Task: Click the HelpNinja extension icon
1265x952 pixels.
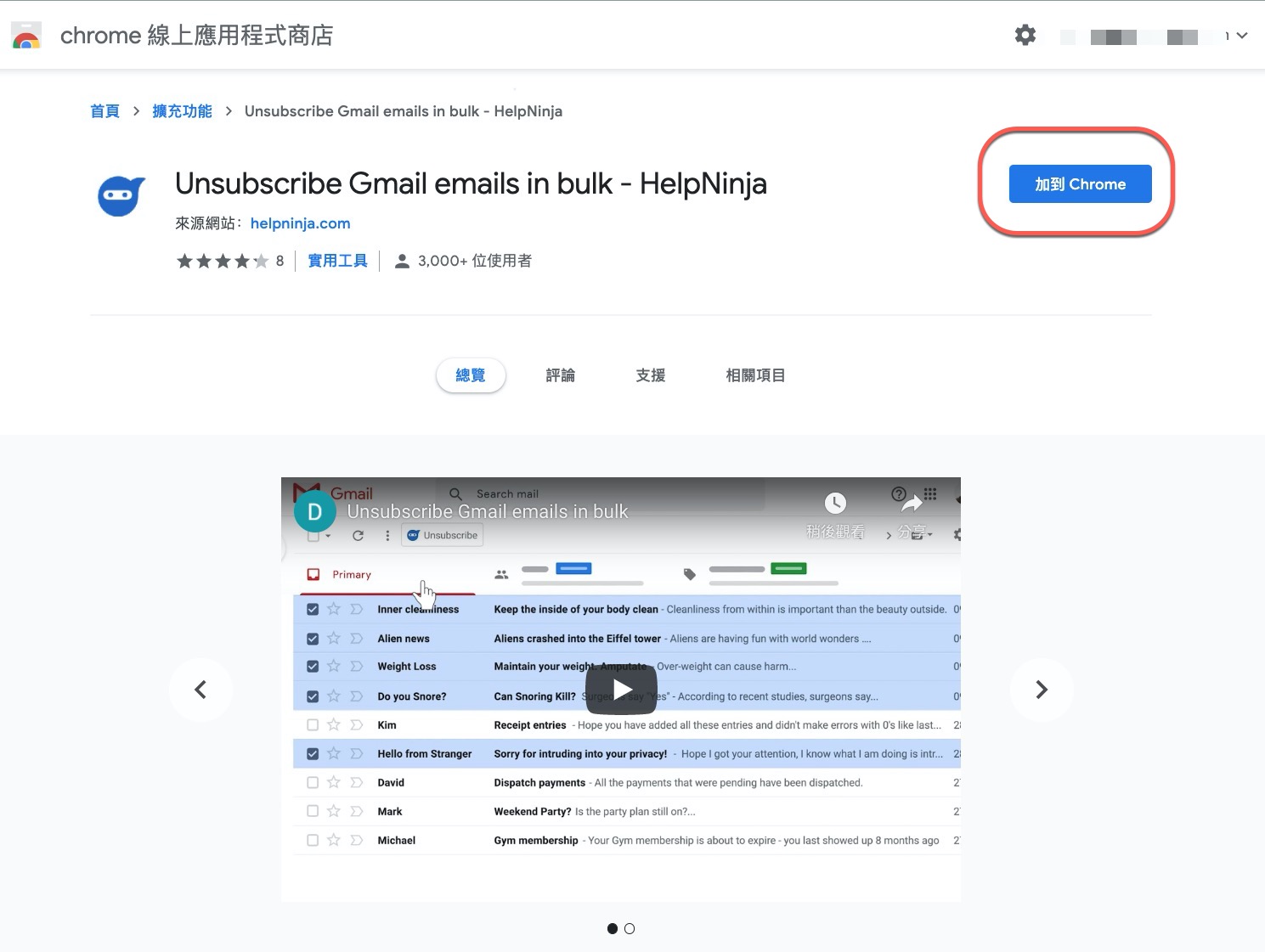Action: pos(121,196)
